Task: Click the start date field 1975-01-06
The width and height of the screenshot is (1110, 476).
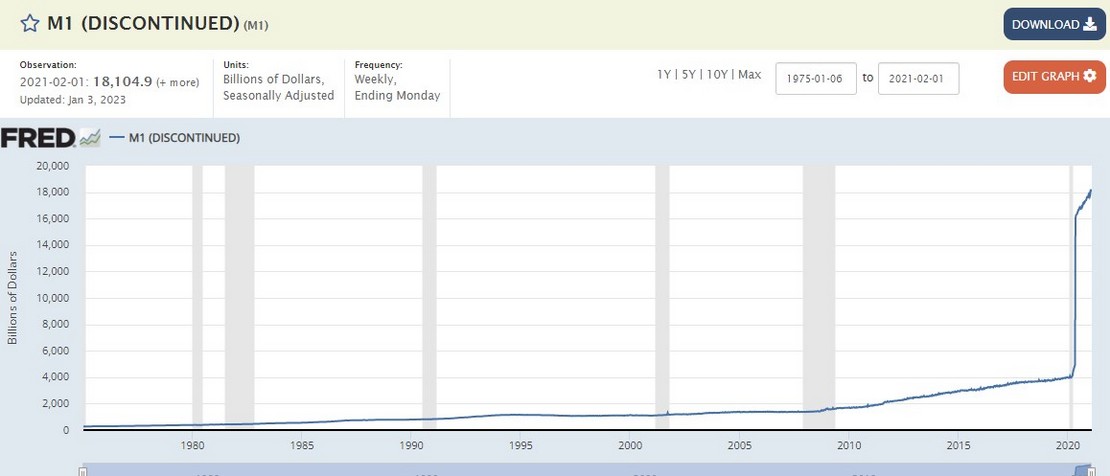Action: click(816, 78)
